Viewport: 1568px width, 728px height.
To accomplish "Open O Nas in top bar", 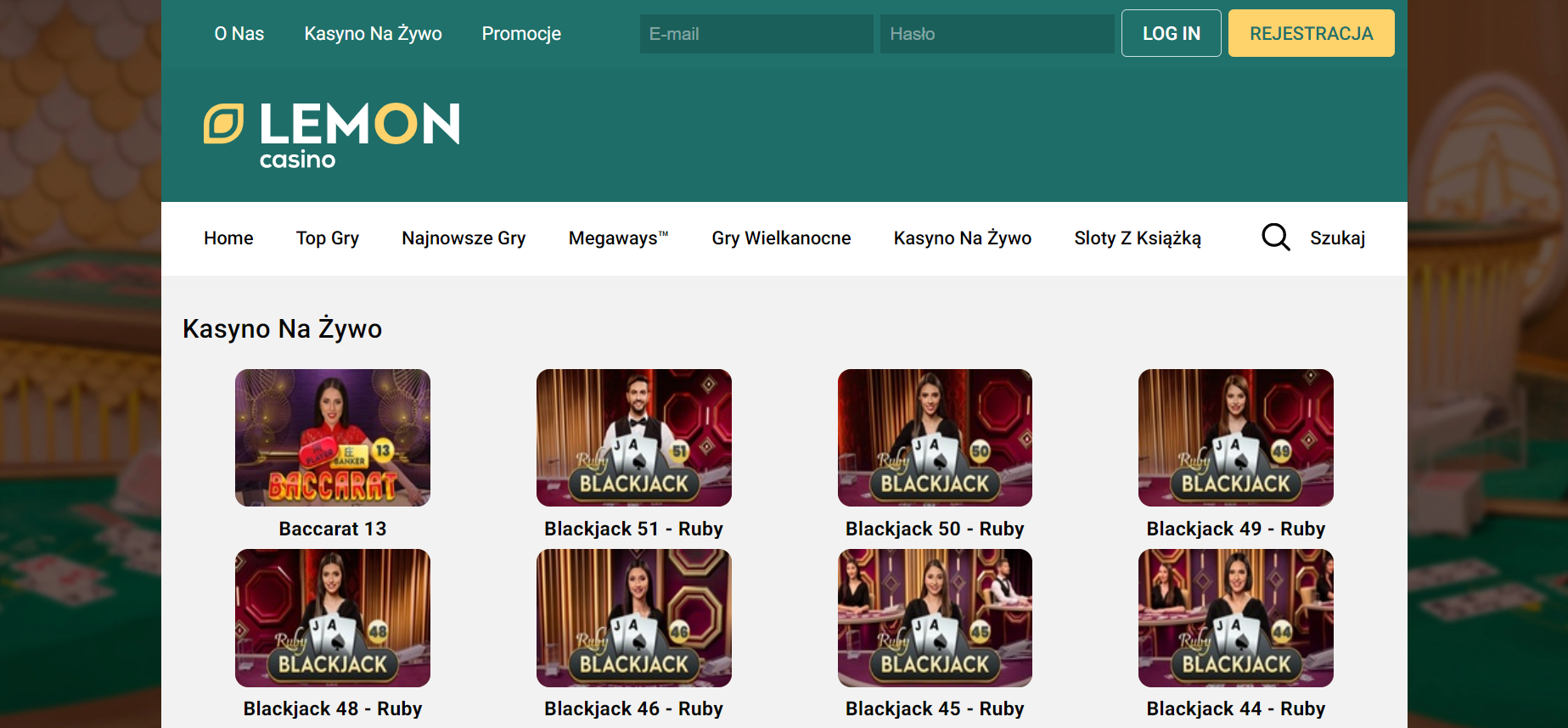I will tap(239, 34).
